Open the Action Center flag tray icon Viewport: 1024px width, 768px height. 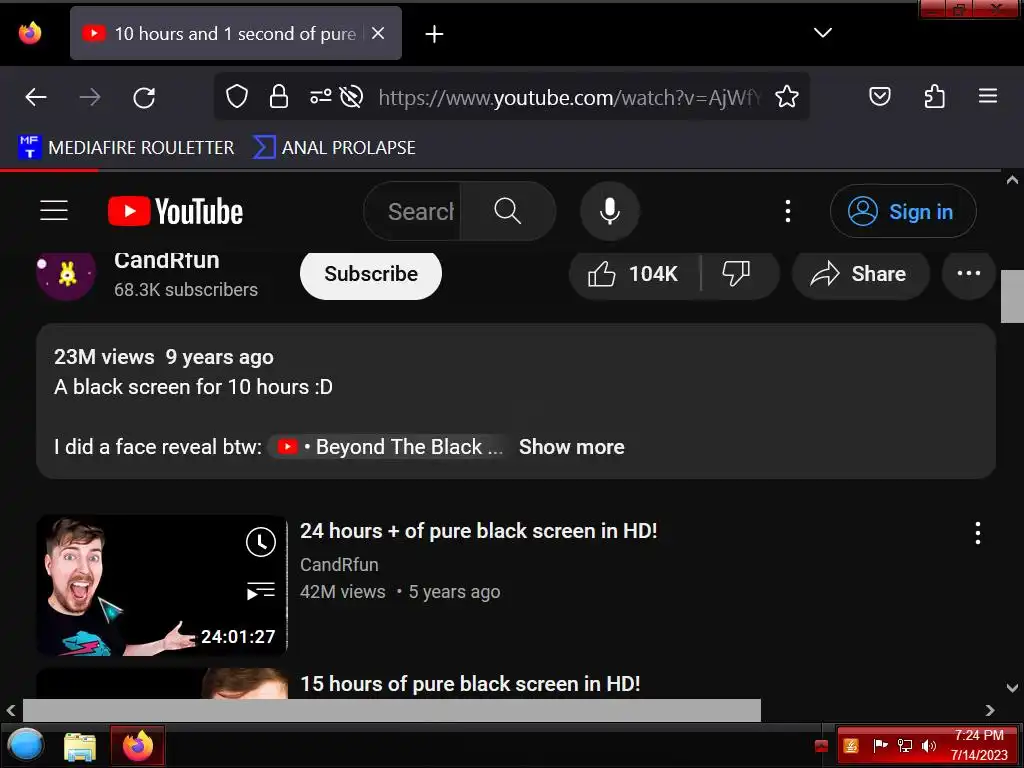[880, 746]
